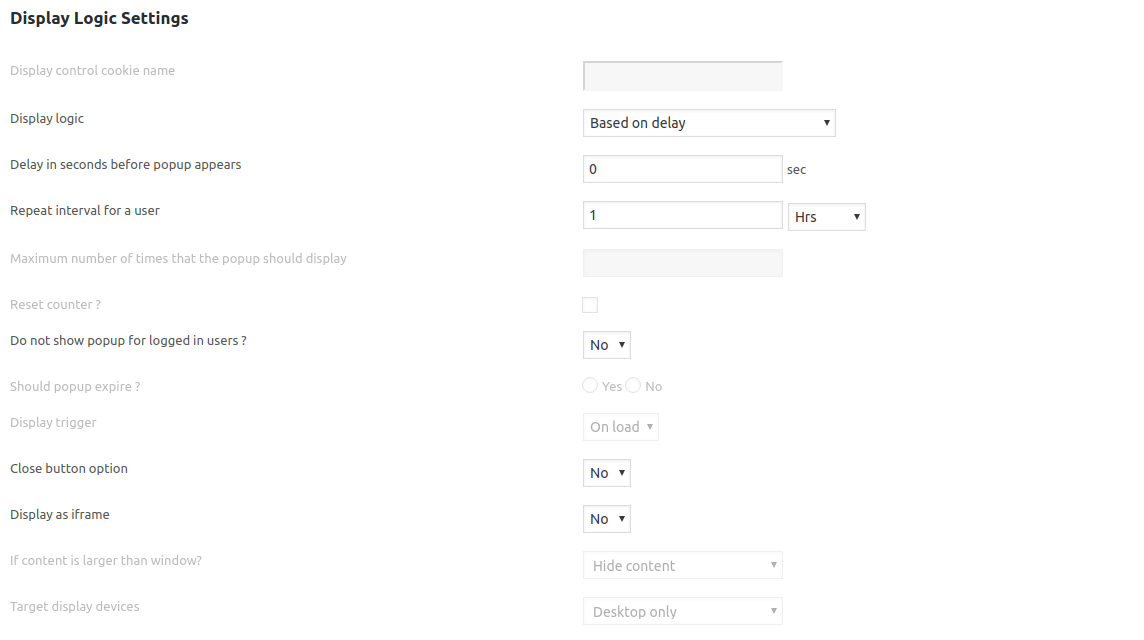Click the maximum popup display count field

point(682,262)
